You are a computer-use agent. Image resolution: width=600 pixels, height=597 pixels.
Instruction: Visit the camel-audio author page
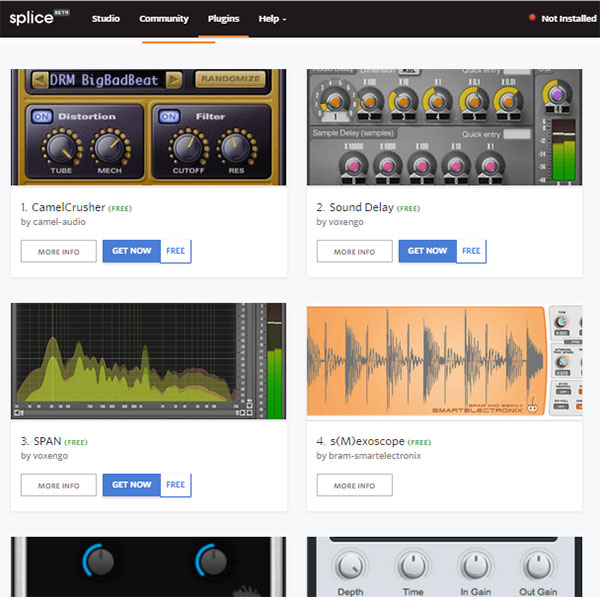pyautogui.click(x=59, y=222)
